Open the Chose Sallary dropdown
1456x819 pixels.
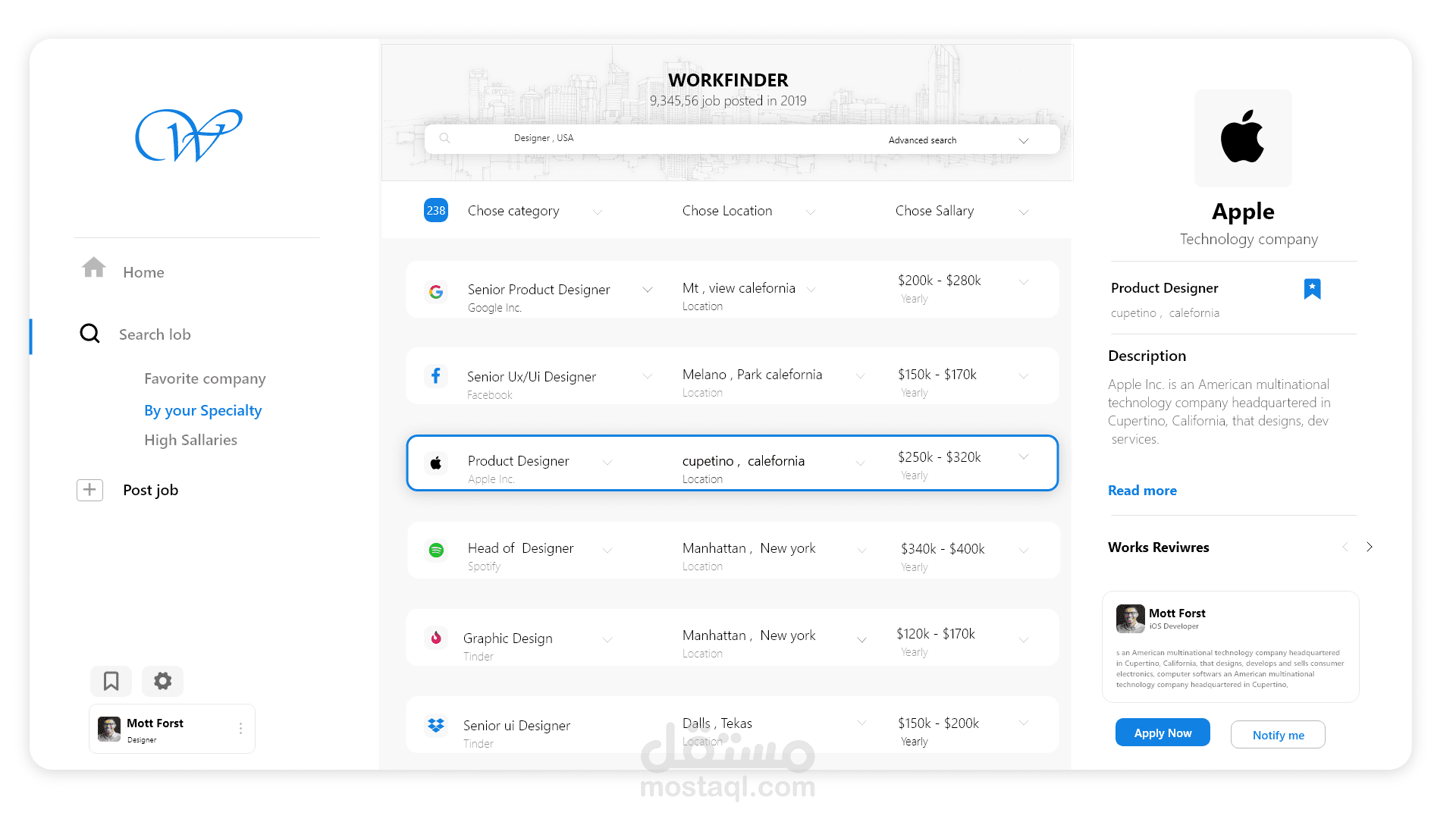(1024, 212)
